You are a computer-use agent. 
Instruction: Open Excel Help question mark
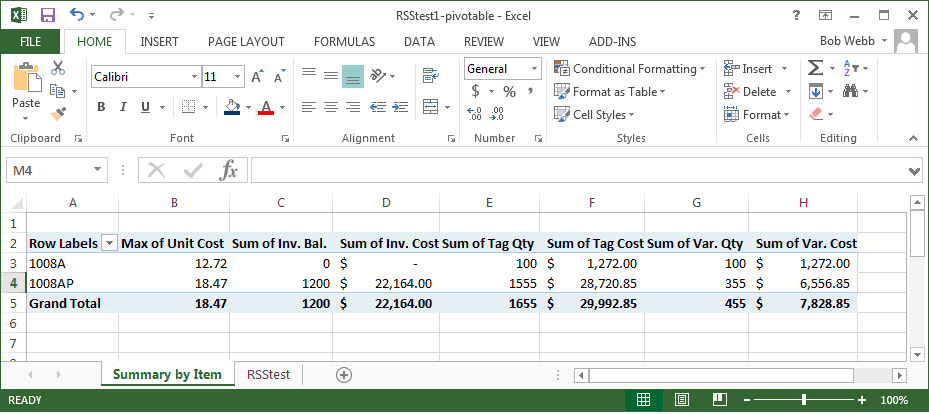tap(796, 15)
